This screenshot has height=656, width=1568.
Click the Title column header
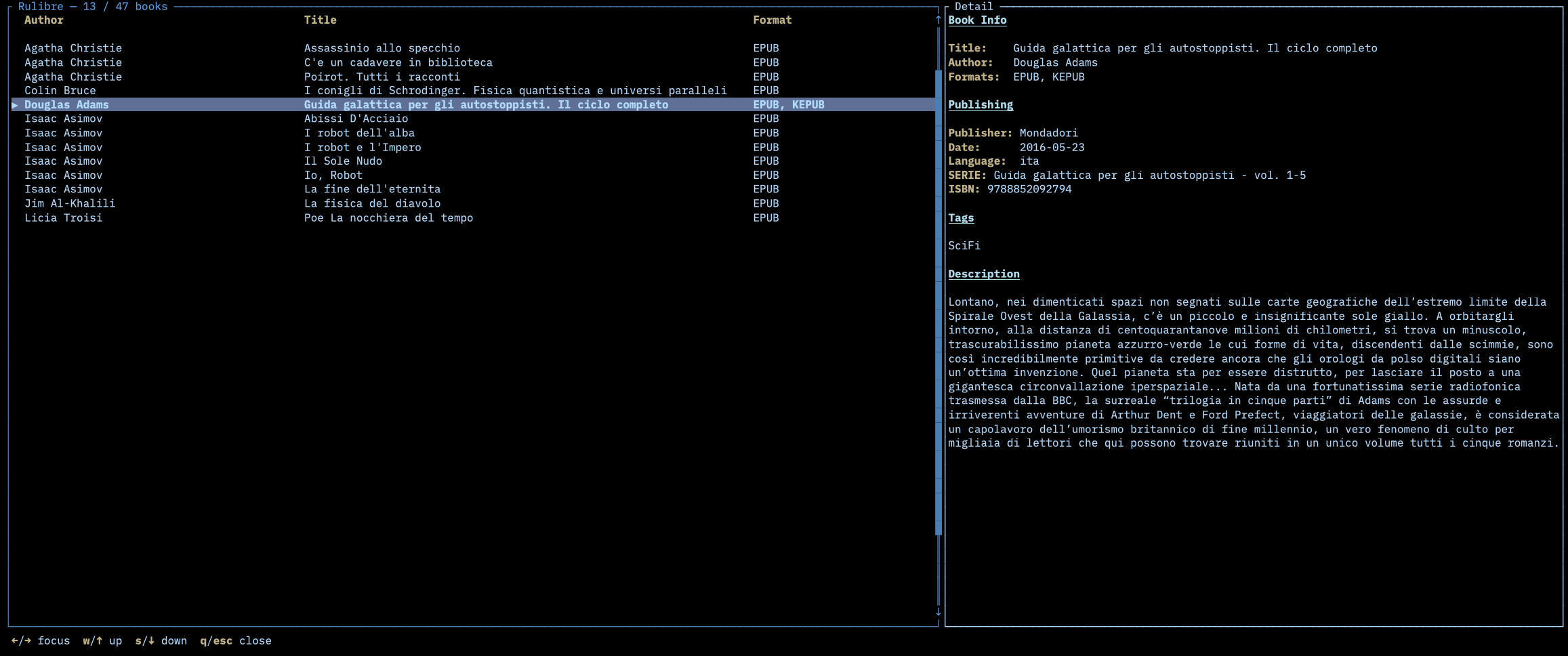(x=320, y=20)
